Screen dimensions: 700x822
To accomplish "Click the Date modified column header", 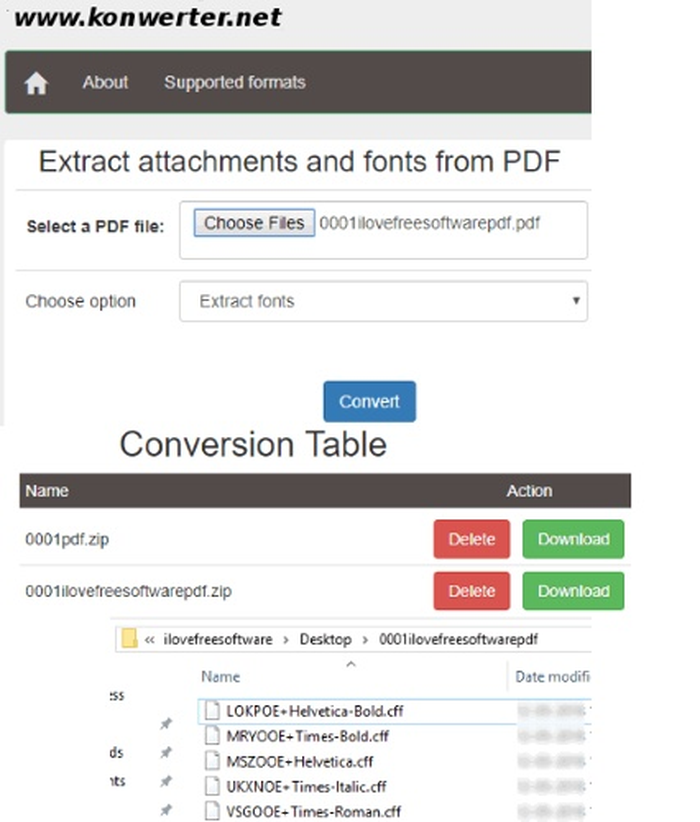I will 552,677.
